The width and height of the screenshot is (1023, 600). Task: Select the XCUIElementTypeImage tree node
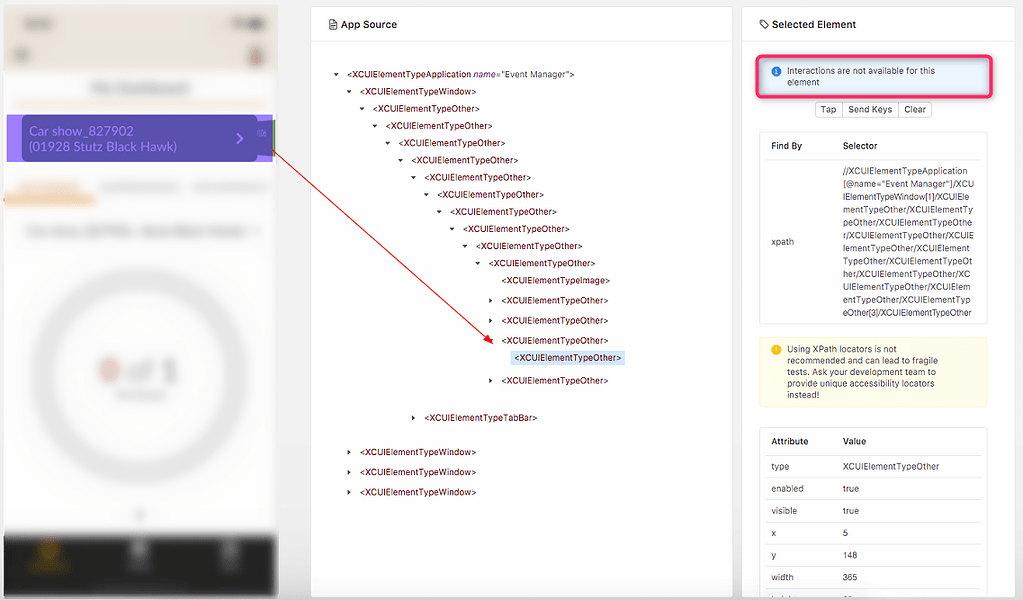[554, 280]
